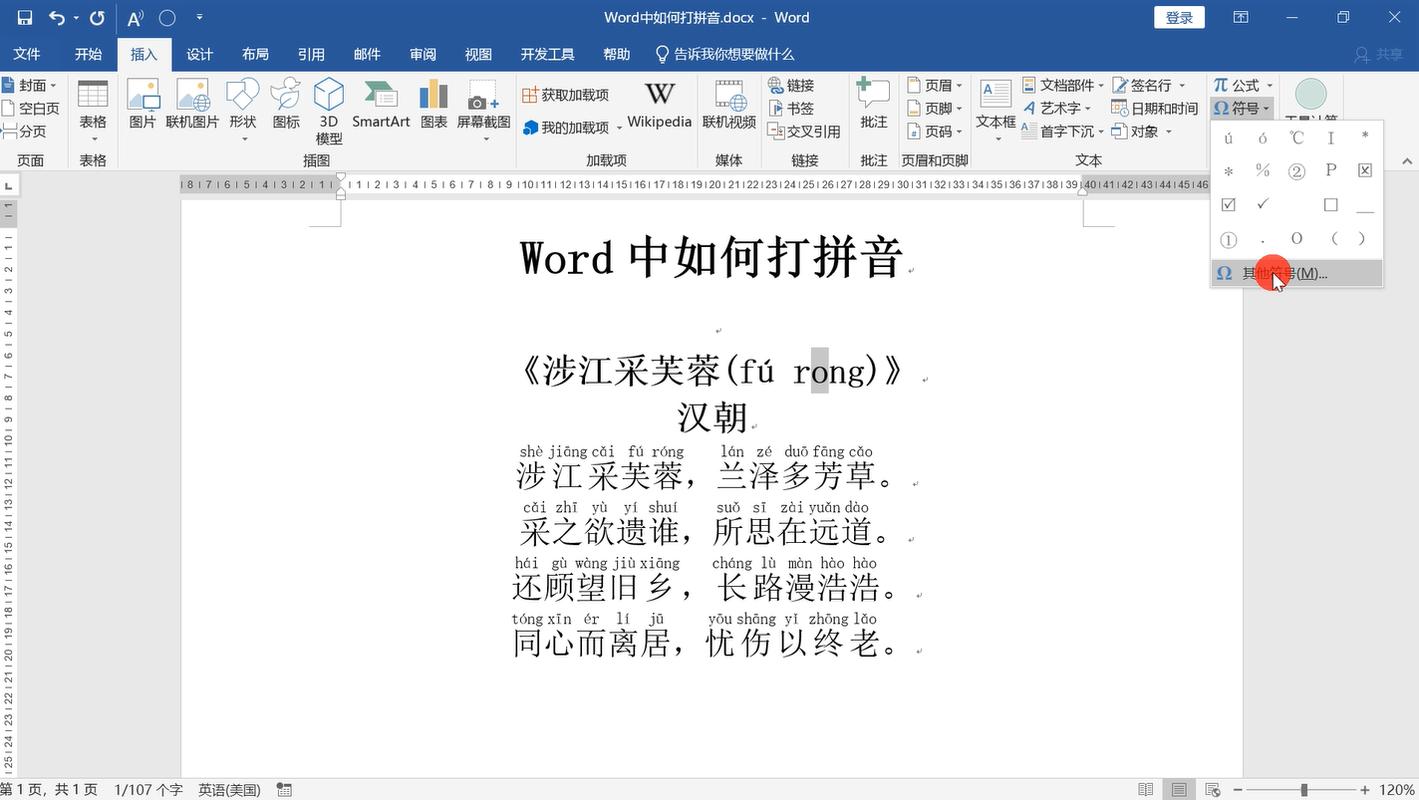Click the 登录 sign-in button

pyautogui.click(x=1180, y=18)
